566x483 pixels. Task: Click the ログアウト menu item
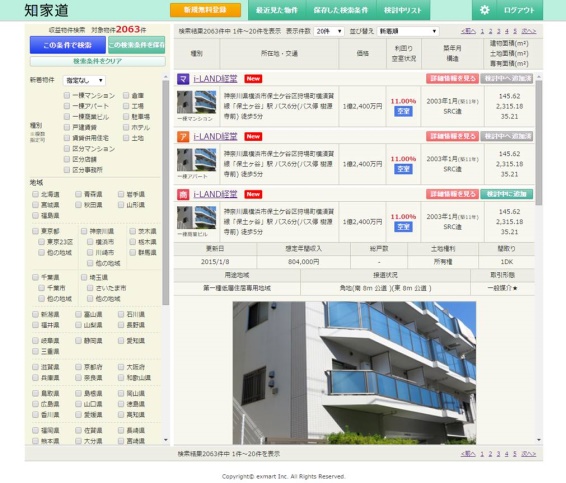519,10
